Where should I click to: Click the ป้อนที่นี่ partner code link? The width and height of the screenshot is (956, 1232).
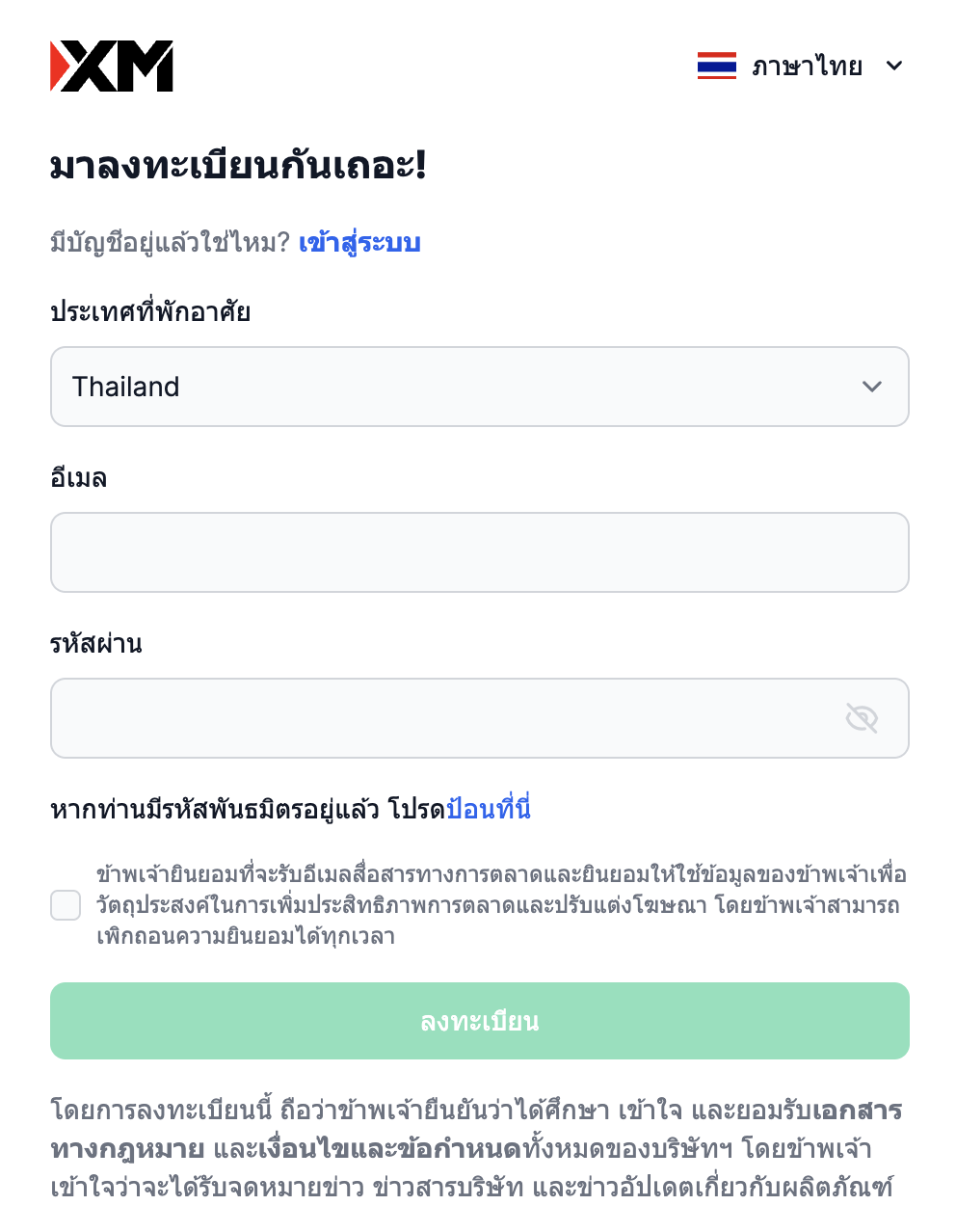click(489, 809)
